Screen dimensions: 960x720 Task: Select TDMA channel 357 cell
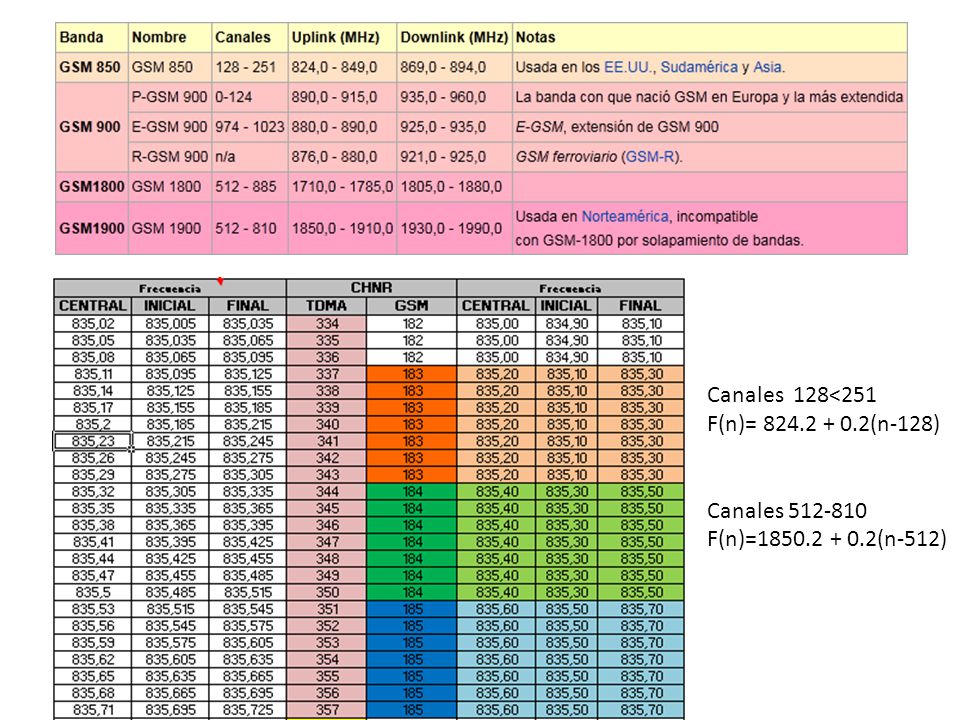[x=326, y=710]
